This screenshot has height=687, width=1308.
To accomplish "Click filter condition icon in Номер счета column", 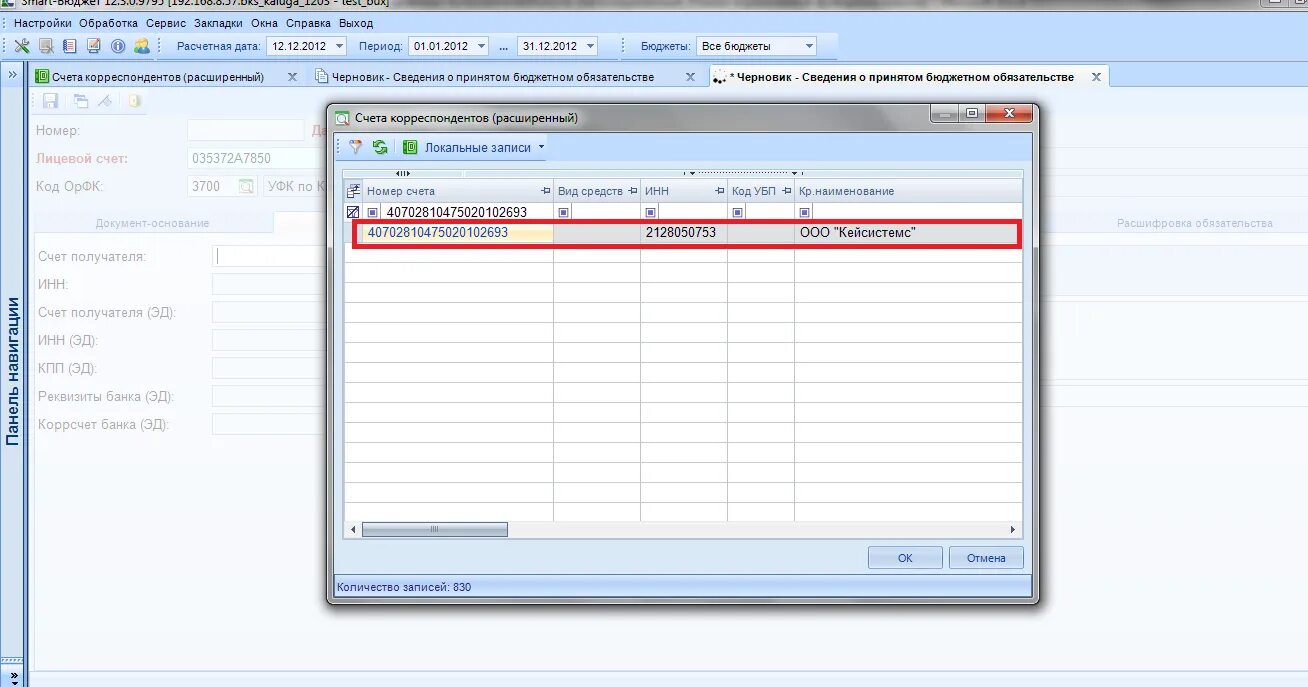I will (x=373, y=212).
